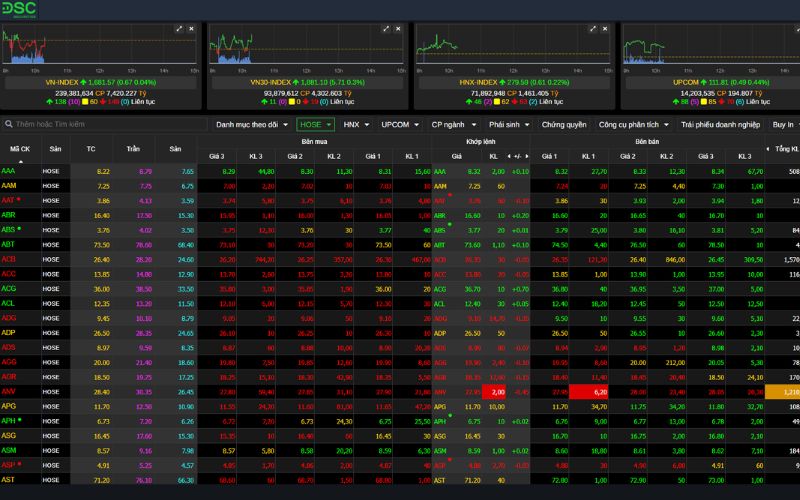Close the HNX-INDEX chart panel
800x500 pixels.
pos(605,29)
